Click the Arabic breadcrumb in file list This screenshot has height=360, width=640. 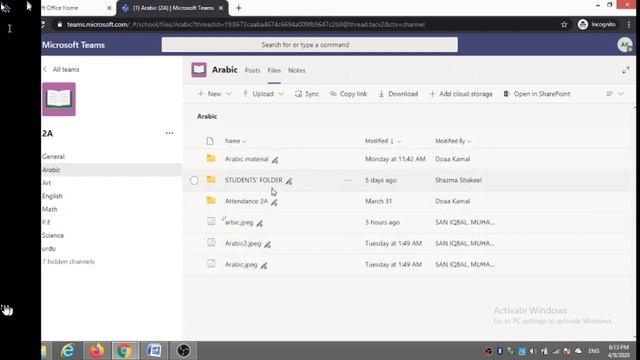207,116
